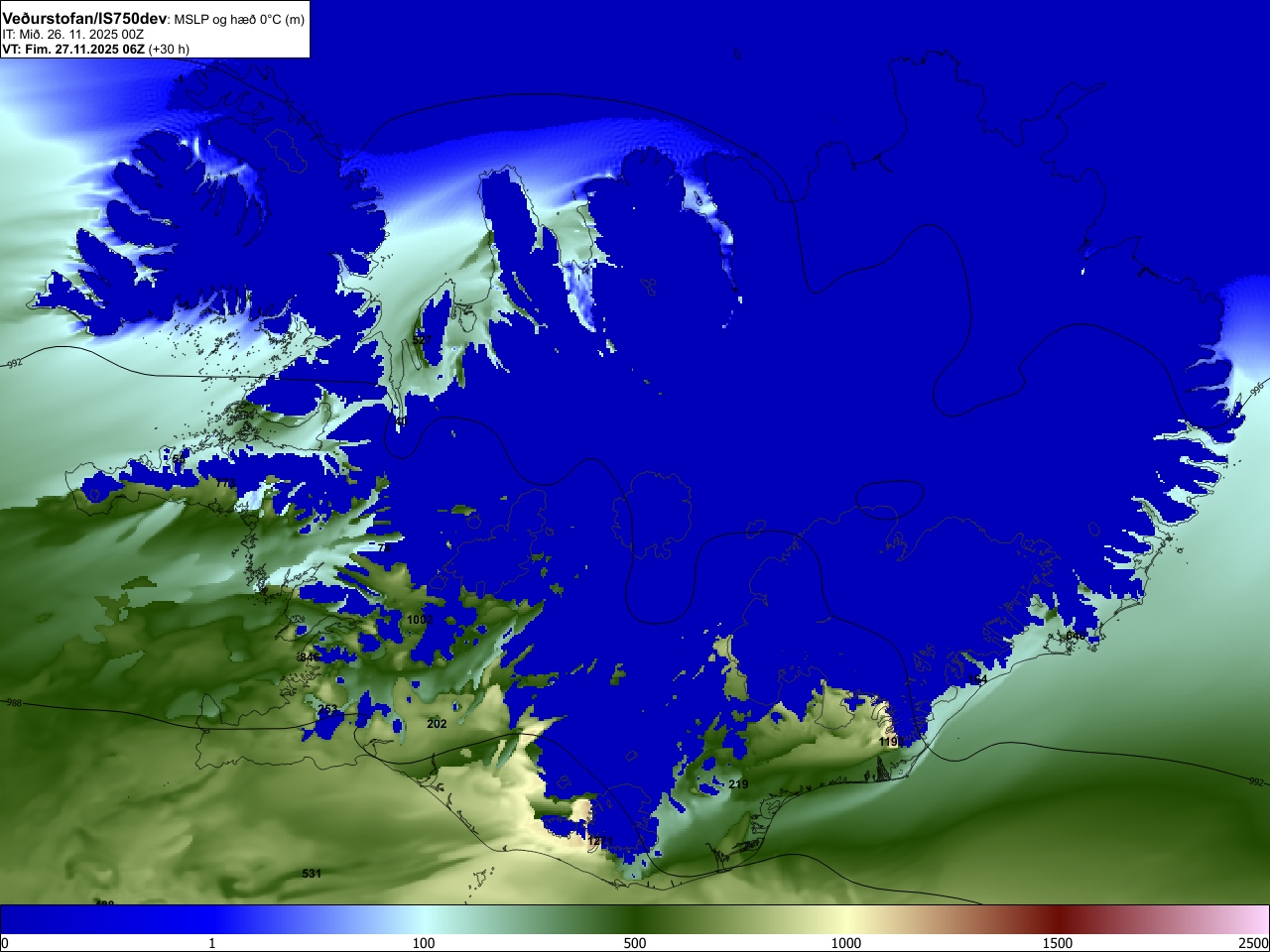The image size is (1270, 952).
Task: Click the IT: Mið. 26. 11. 2025 00Z line
Action: click(73, 35)
